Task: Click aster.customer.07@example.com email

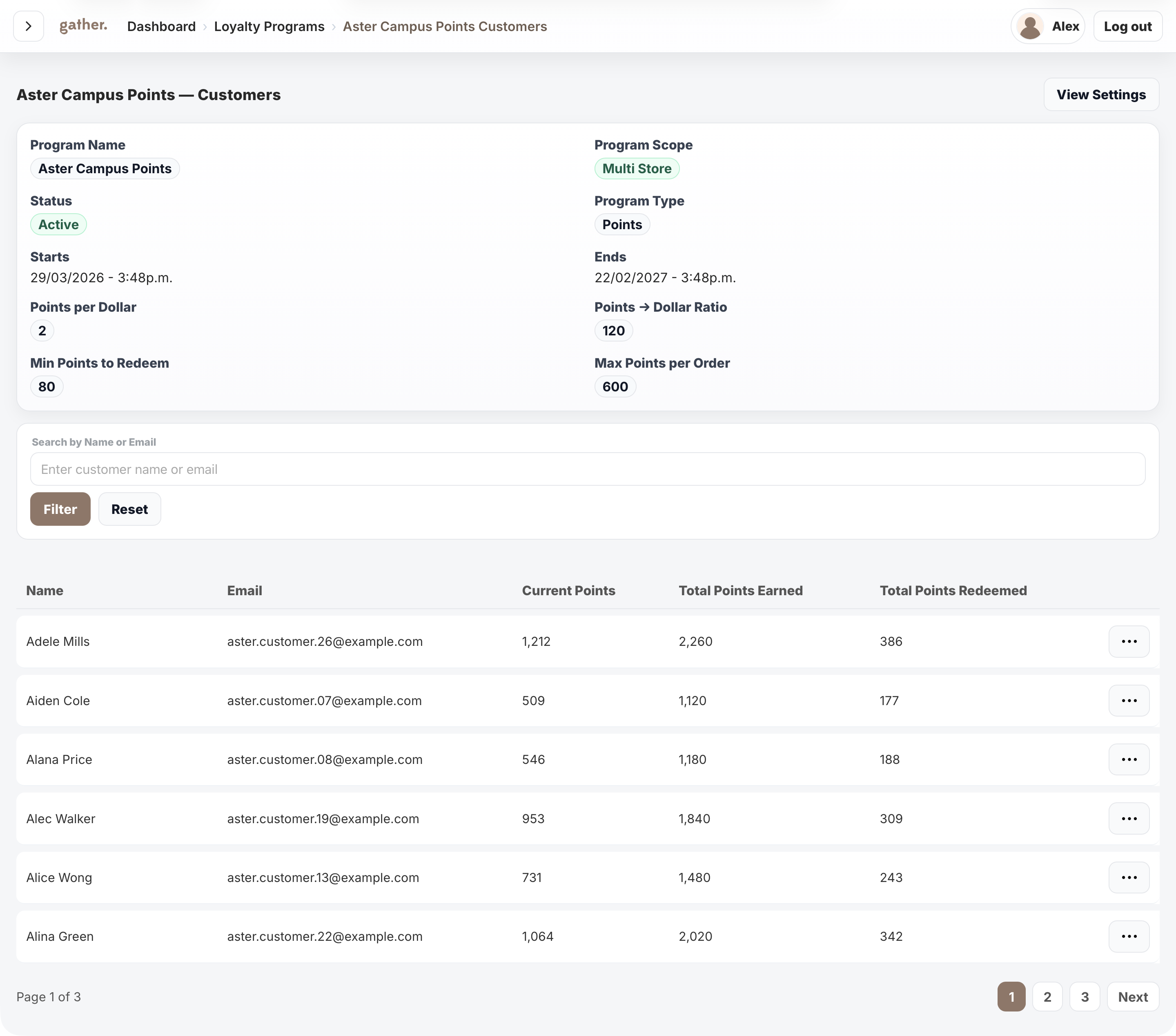Action: (325, 701)
